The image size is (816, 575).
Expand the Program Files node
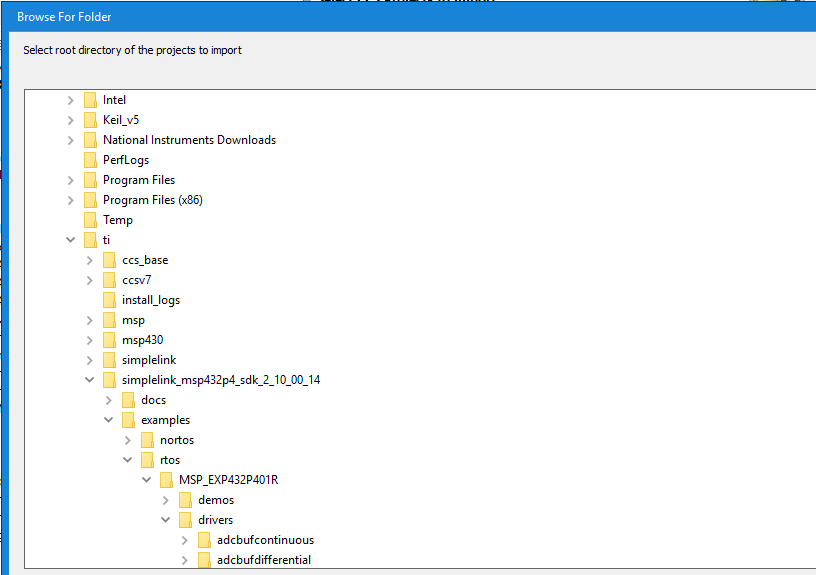(71, 180)
